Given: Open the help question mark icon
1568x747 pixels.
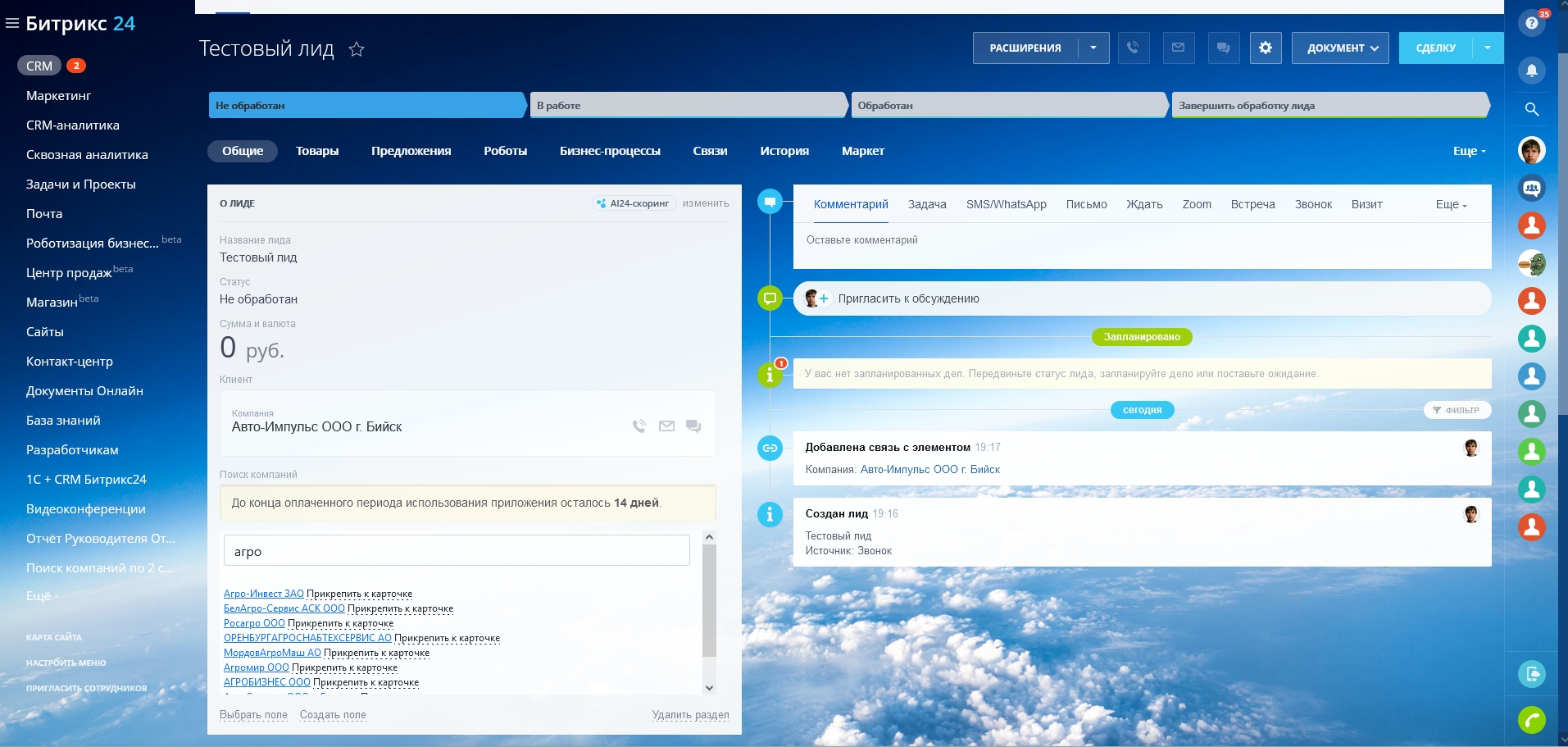Looking at the screenshot, I should 1531,23.
